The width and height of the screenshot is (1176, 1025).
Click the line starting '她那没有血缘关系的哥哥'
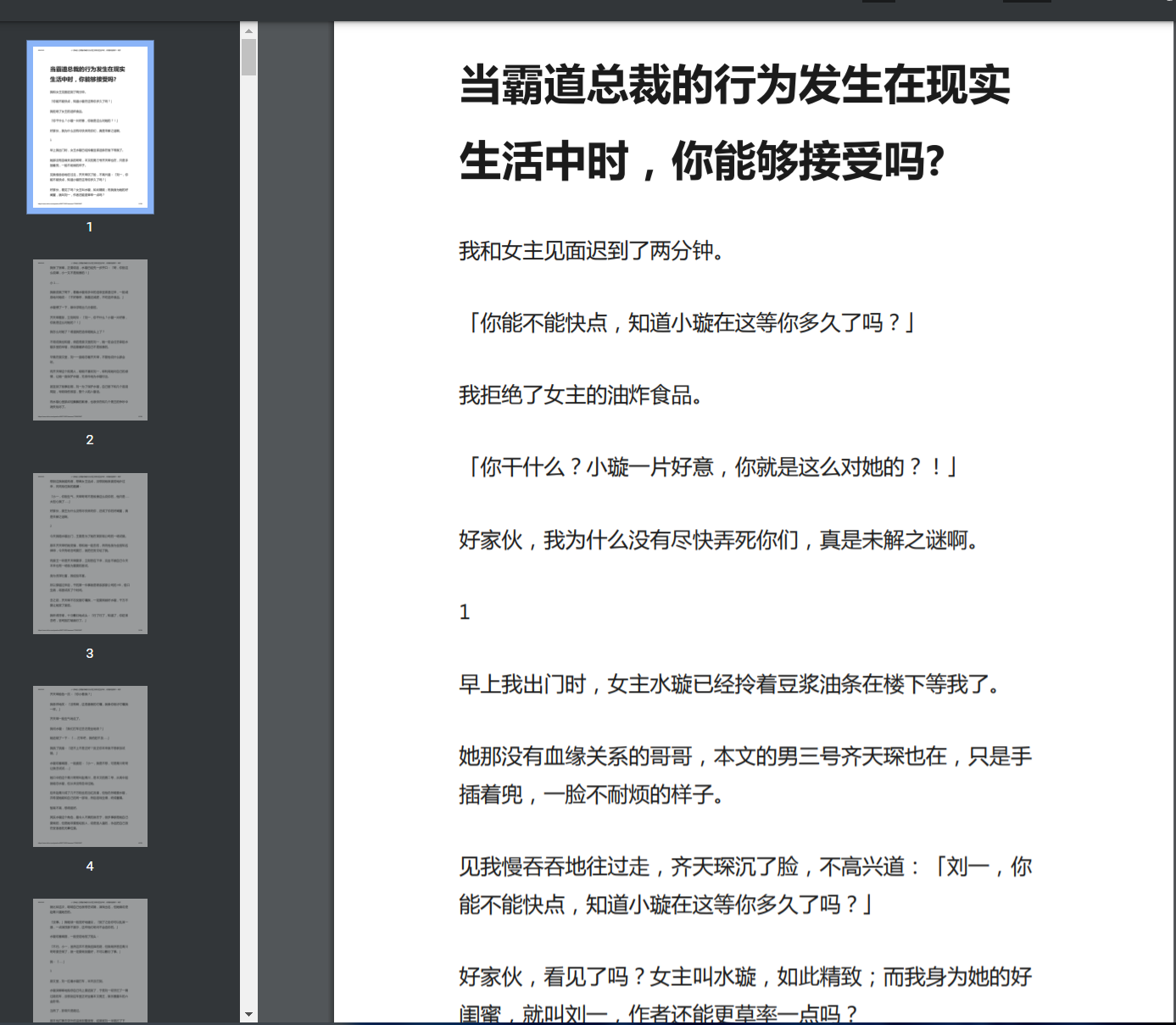click(x=745, y=756)
